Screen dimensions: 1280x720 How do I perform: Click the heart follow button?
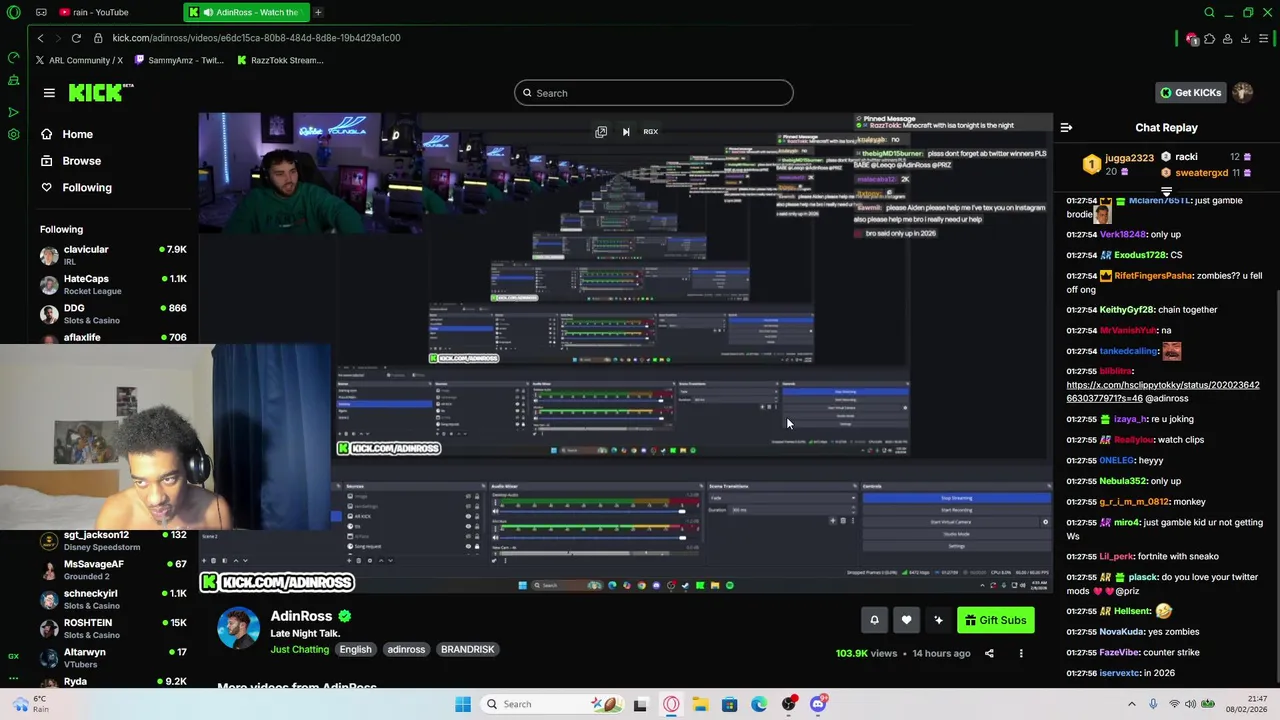(x=906, y=620)
